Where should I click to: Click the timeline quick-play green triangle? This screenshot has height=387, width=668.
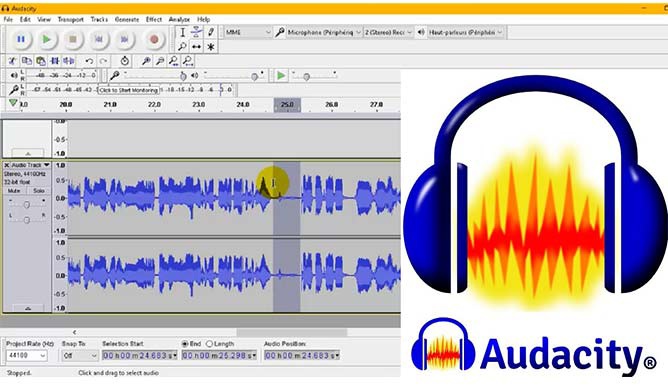pos(13,103)
